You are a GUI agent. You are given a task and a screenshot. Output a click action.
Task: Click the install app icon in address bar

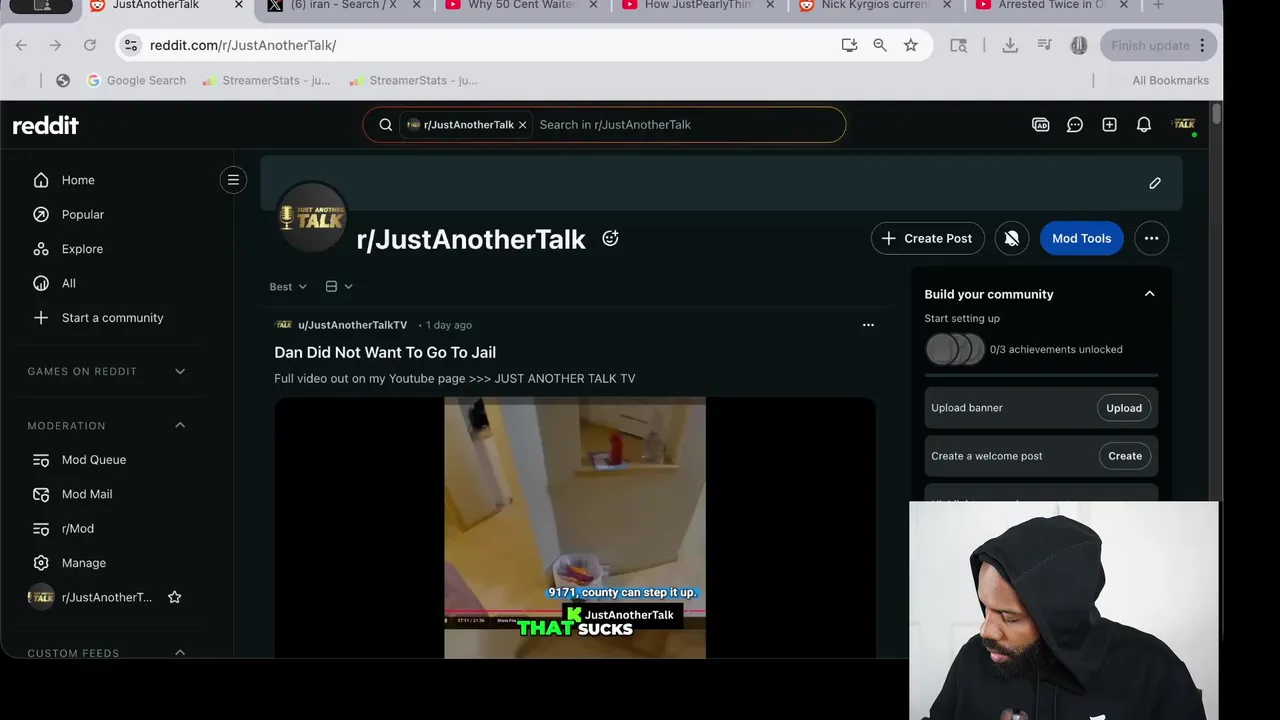click(849, 45)
